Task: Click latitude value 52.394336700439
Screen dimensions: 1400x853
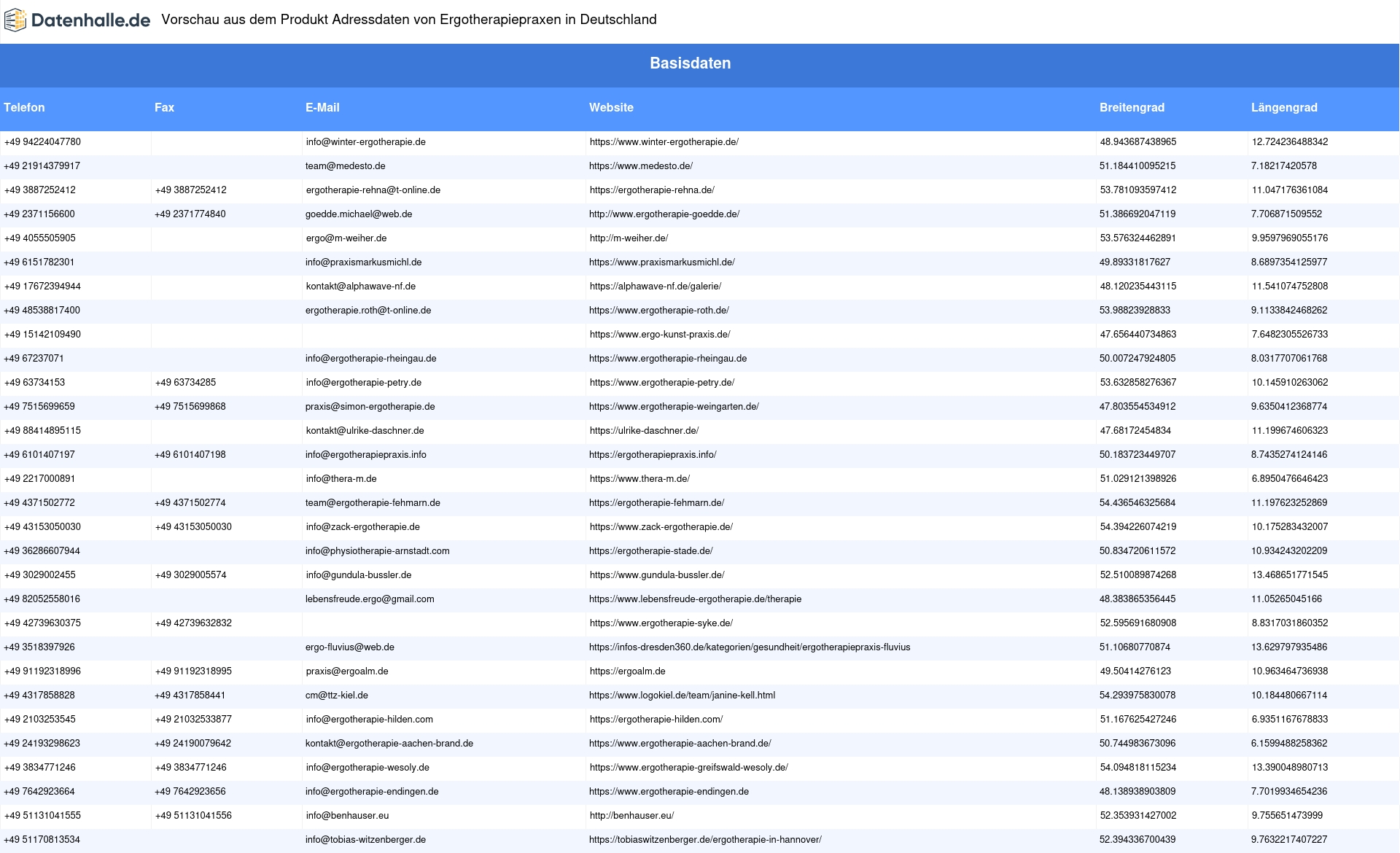Action: coord(1137,840)
